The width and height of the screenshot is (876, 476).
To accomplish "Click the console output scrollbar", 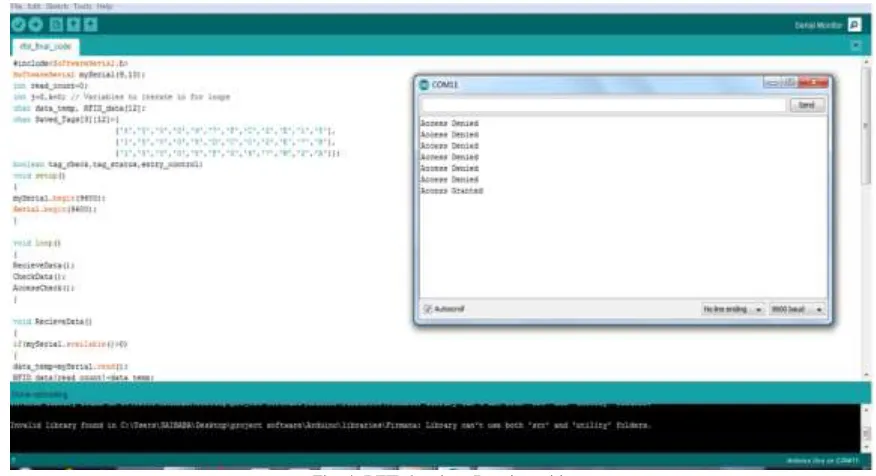I will coord(867,429).
